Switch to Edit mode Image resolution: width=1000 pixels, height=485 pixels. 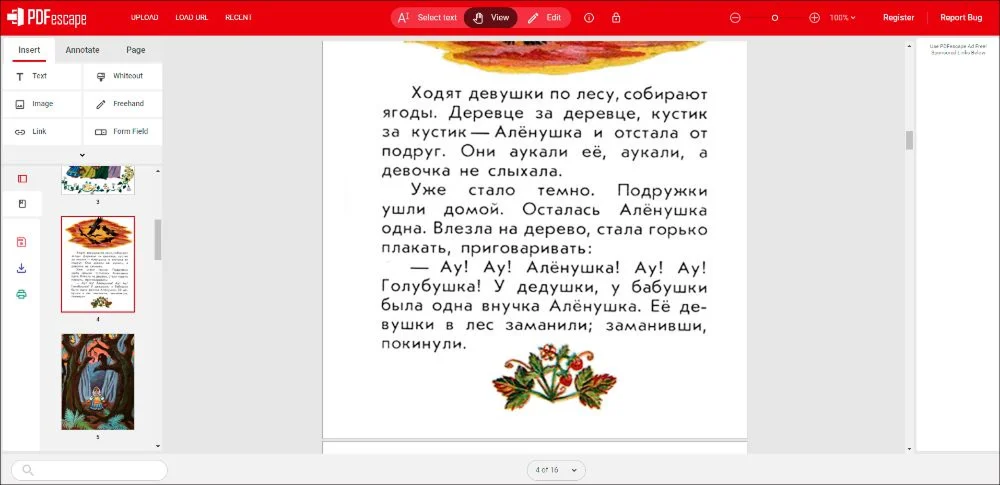pos(545,18)
